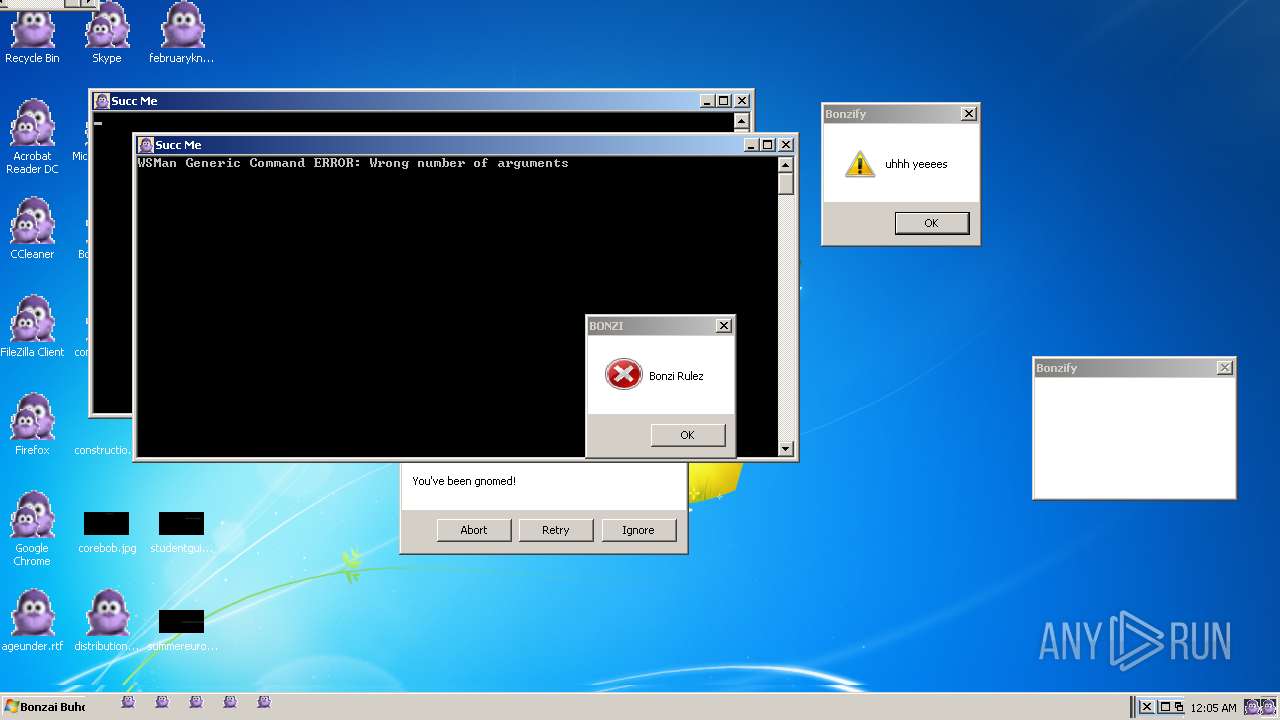Click Retry in the gnomed dialog
Viewport: 1280px width, 720px height.
pyautogui.click(x=556, y=530)
